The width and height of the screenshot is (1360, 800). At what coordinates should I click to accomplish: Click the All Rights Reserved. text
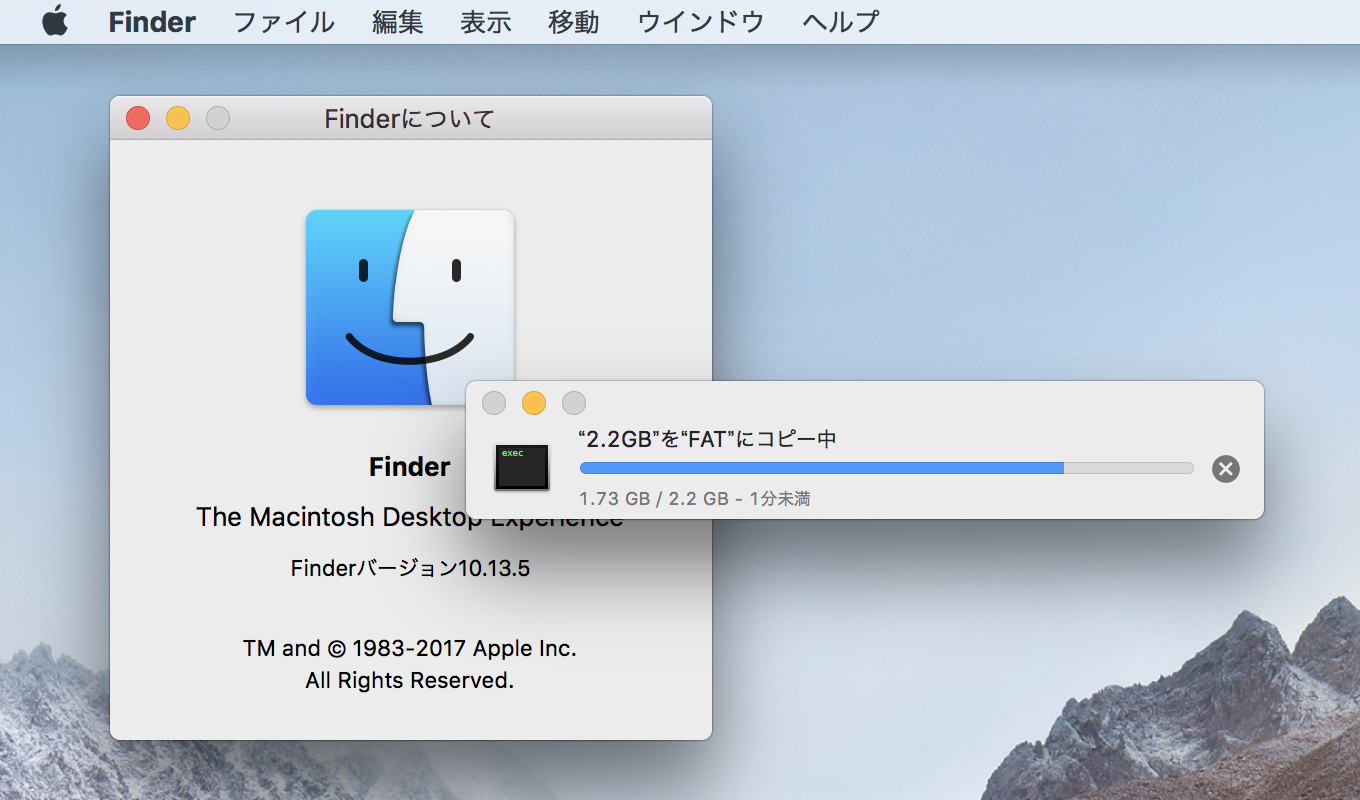pyautogui.click(x=410, y=680)
